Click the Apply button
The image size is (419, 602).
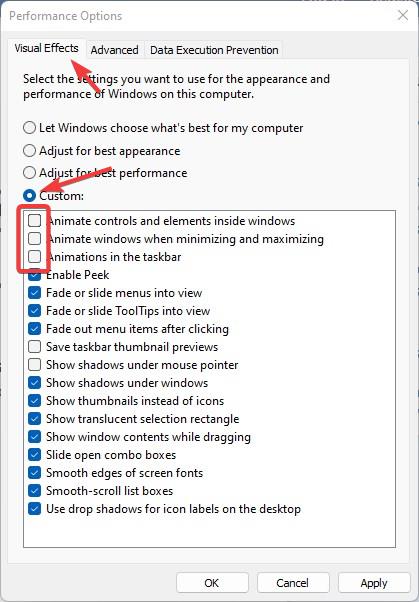tap(374, 583)
